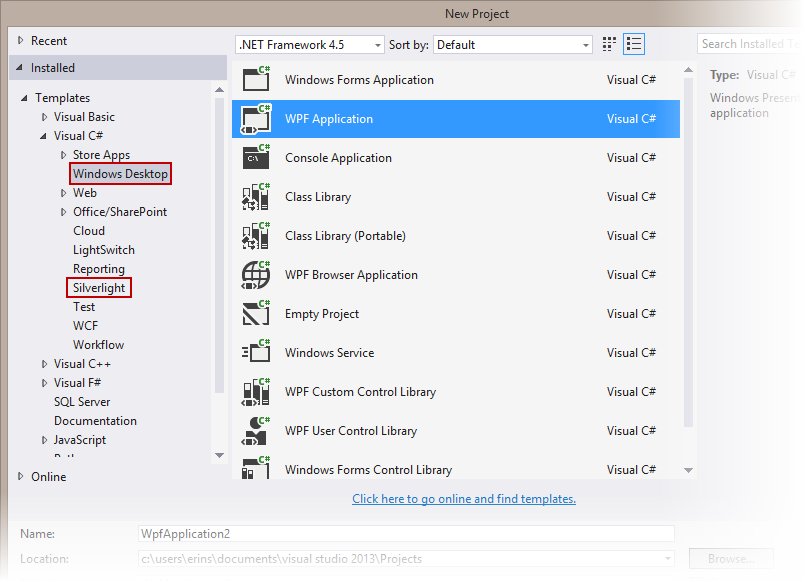Click the Name text field
805x582 pixels.
(x=405, y=534)
